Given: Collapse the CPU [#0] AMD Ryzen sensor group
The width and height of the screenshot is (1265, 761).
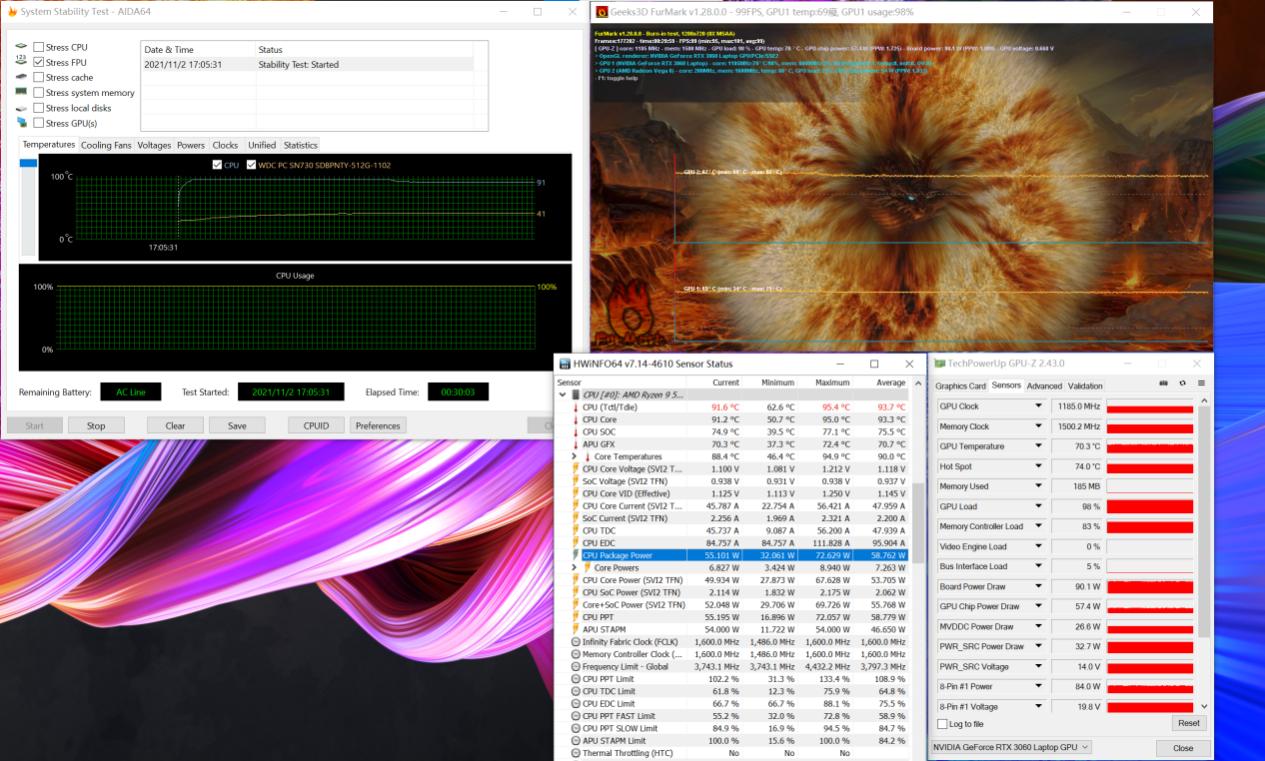Looking at the screenshot, I should point(562,395).
